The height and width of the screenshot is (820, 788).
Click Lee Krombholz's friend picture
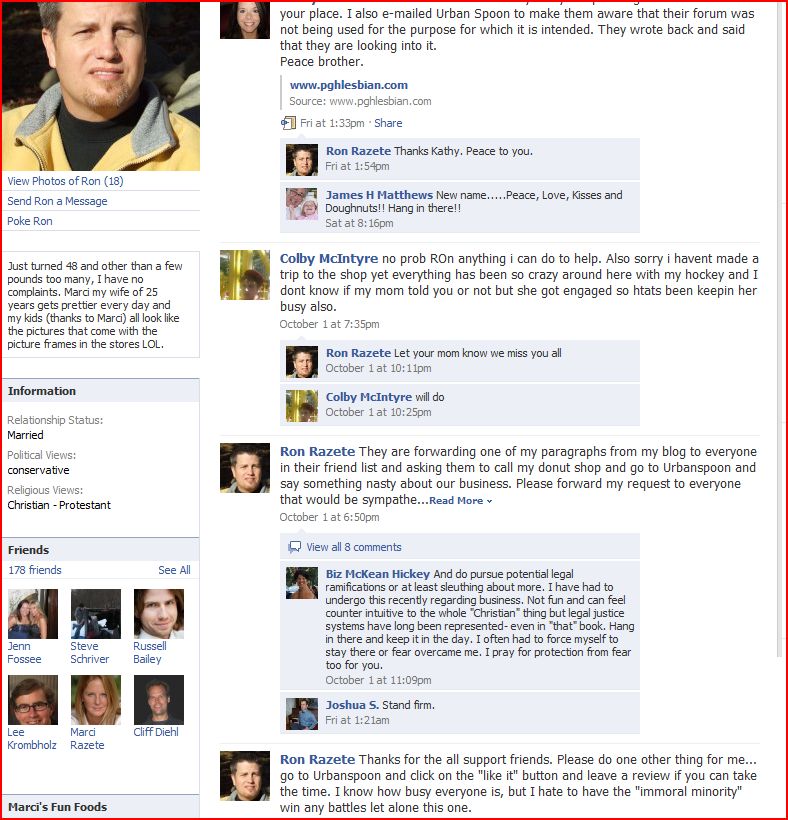(x=33, y=700)
